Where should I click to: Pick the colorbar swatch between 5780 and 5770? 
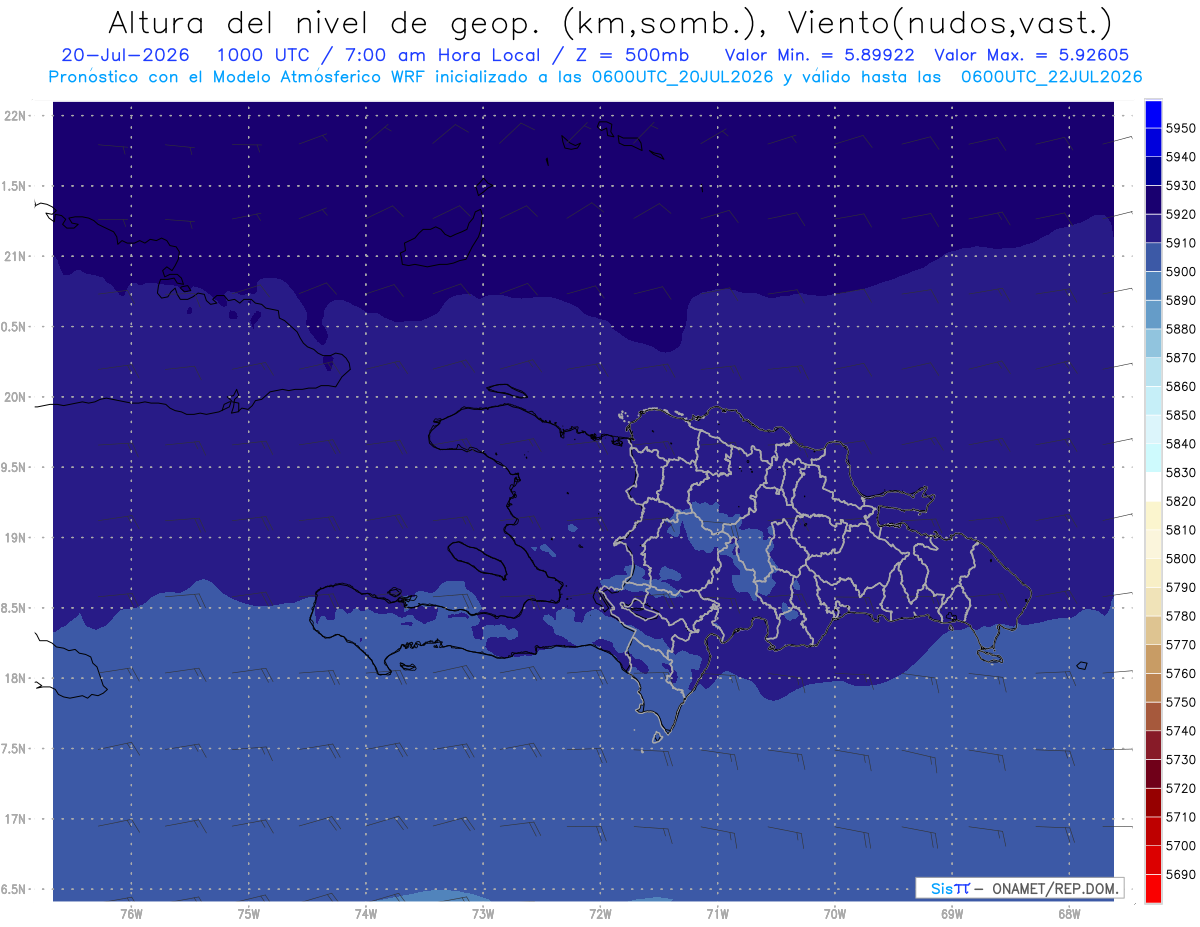[x=1153, y=630]
